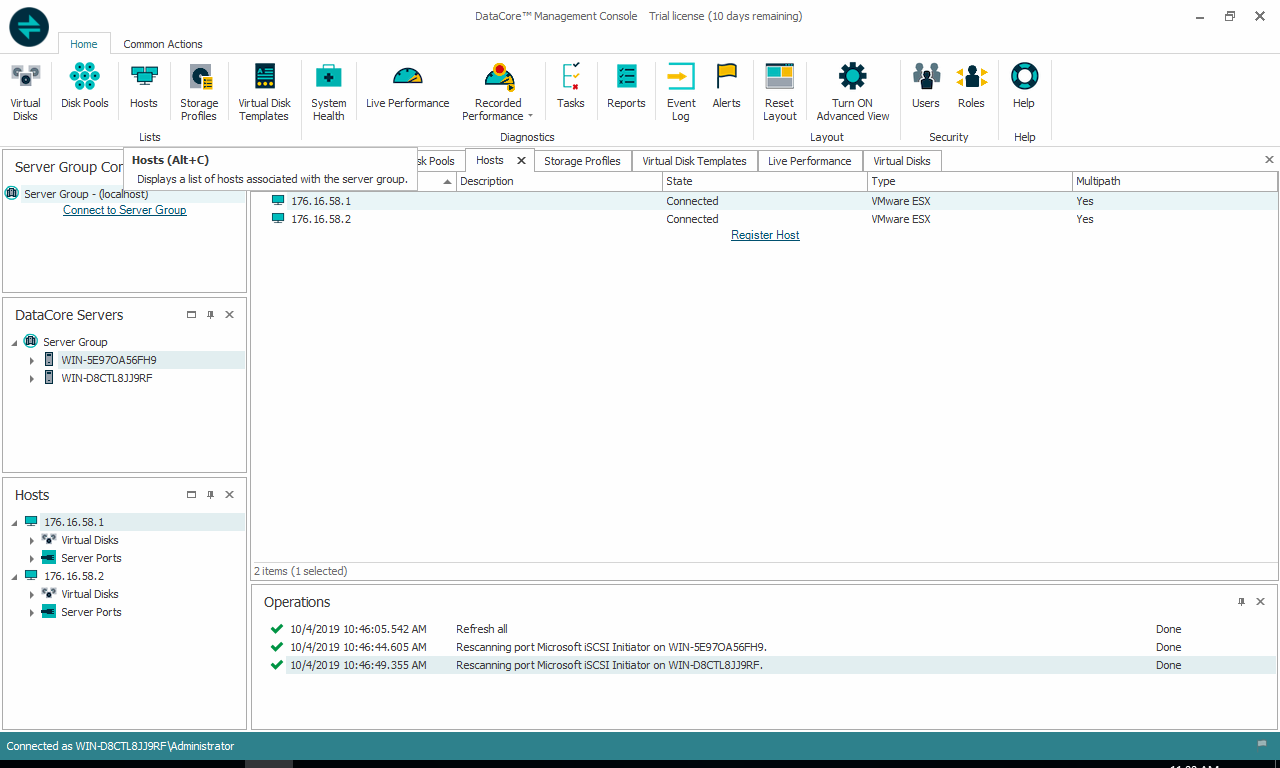Collapse host 176.16.58.1 in Hosts panel

pyautogui.click(x=14, y=522)
